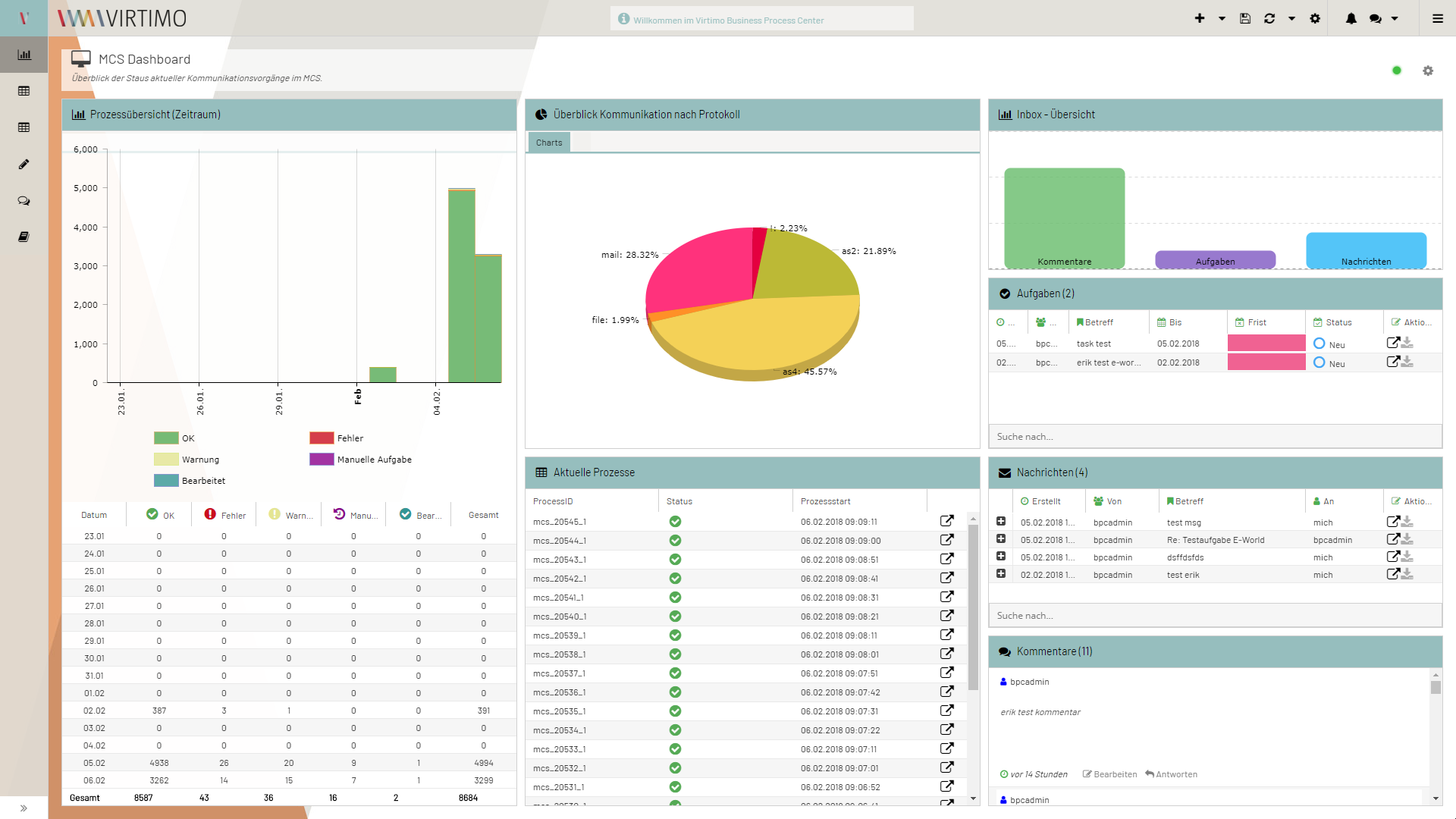1456x819 pixels.
Task: Download erik test e-wor task
Action: click(x=1407, y=362)
